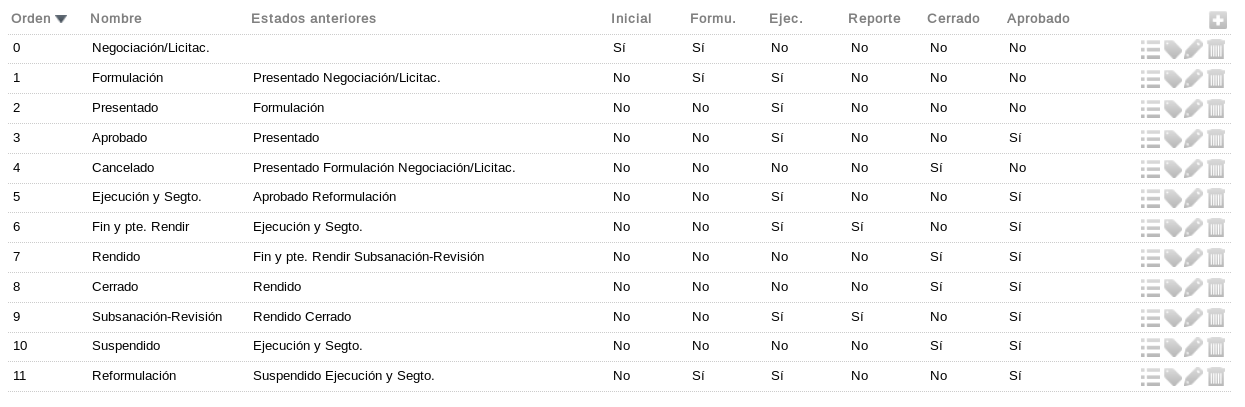Open list icon for Cerrado row
This screenshot has height=407, width=1245.
(1150, 289)
